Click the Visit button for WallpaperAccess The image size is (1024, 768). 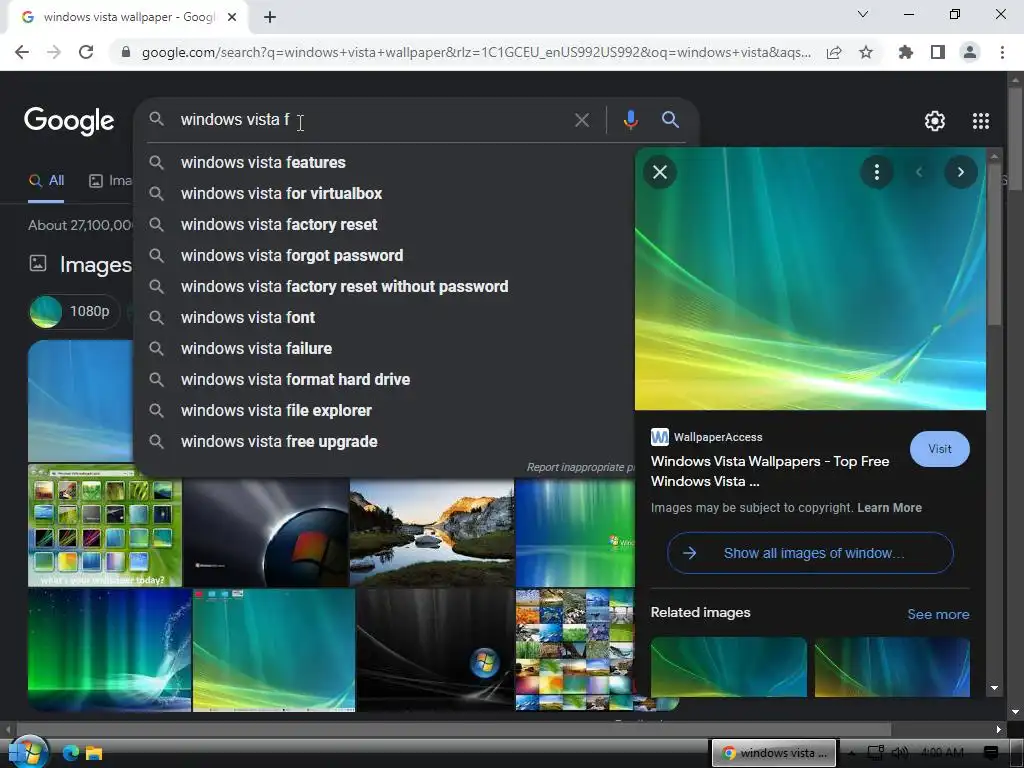pyautogui.click(x=940, y=449)
